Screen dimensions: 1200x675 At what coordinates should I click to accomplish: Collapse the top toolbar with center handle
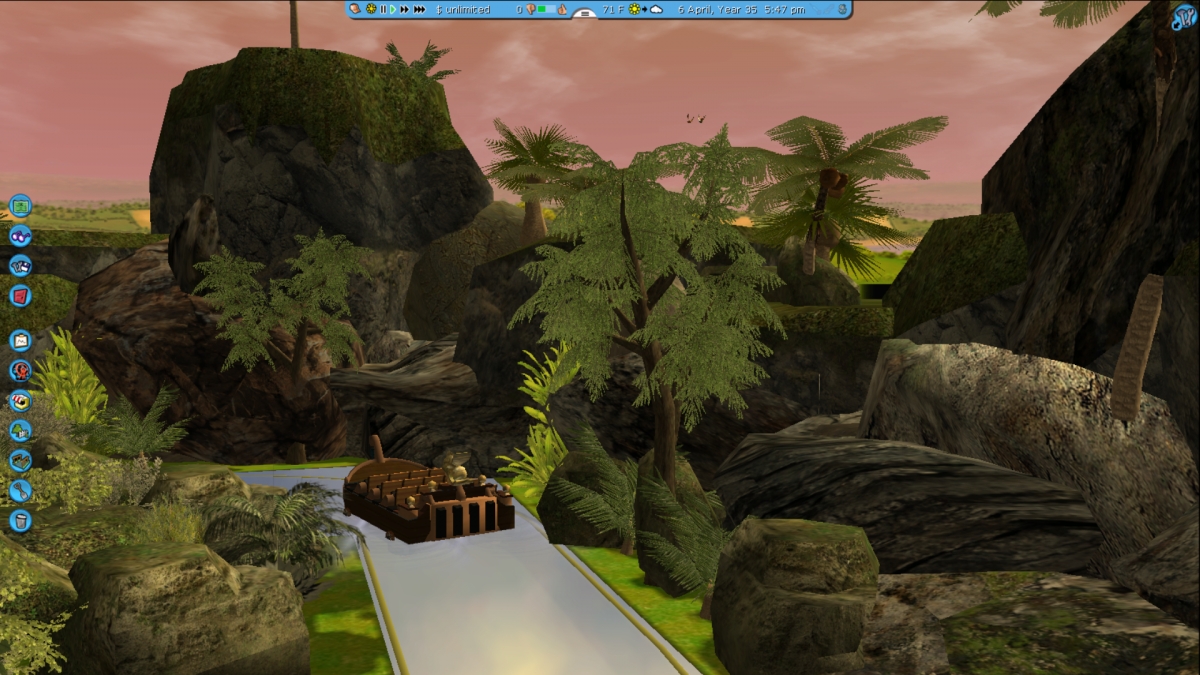coord(585,14)
